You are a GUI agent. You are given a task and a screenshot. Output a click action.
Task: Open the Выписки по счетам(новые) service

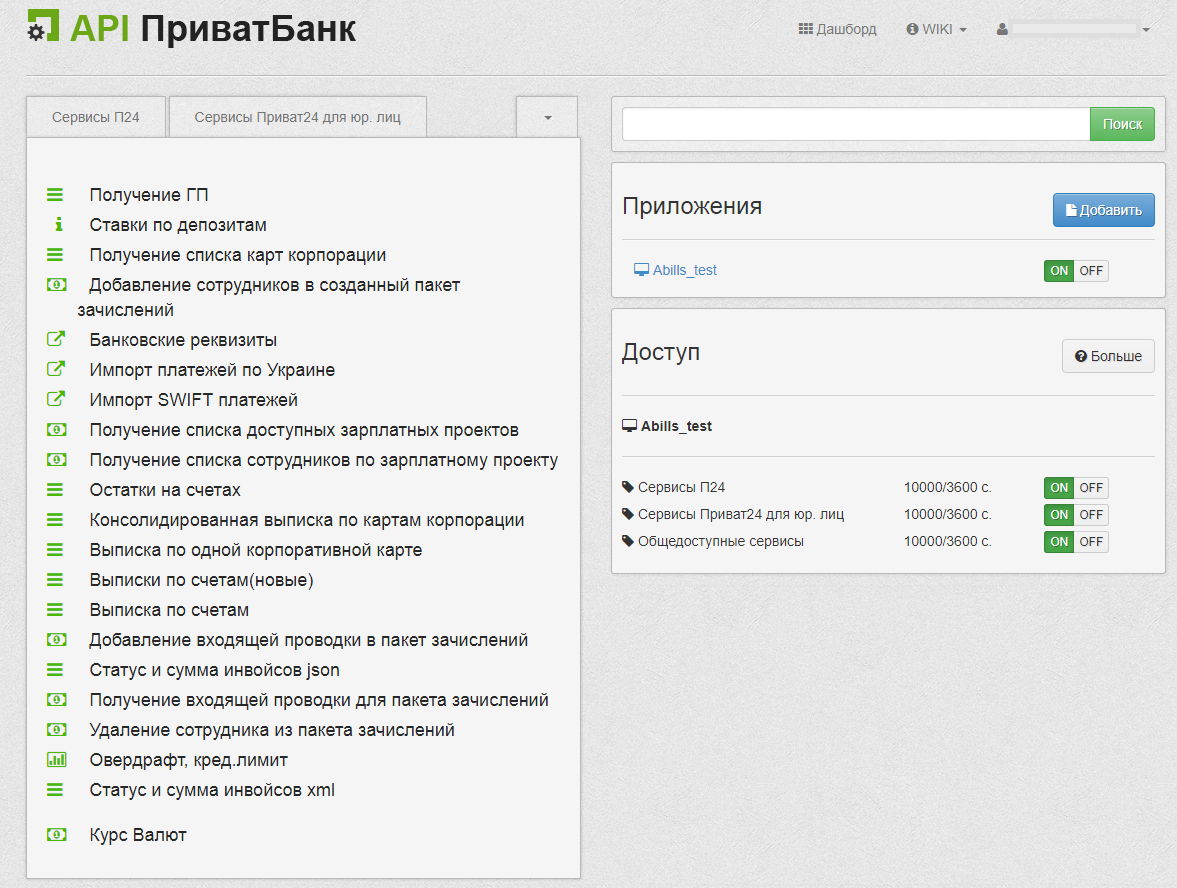point(201,580)
